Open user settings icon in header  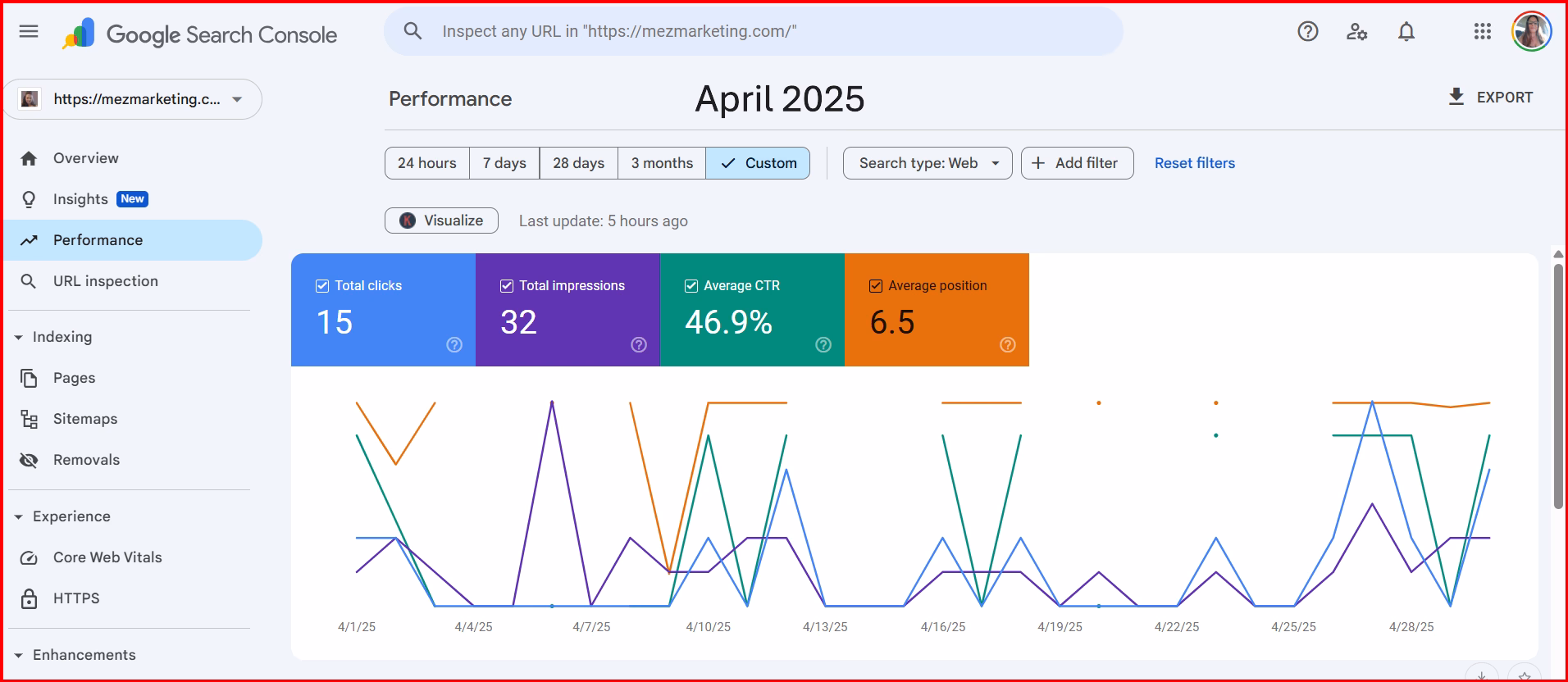pos(1357,32)
